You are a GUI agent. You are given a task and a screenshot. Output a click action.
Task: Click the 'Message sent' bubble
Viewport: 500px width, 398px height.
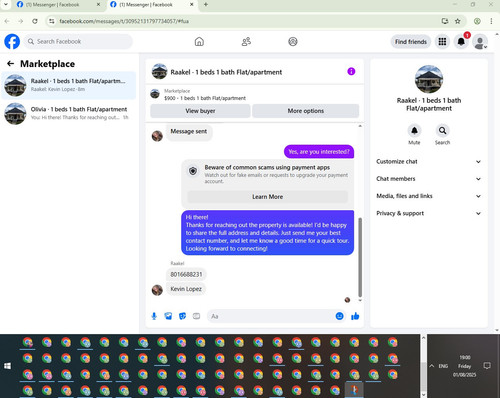pos(189,132)
